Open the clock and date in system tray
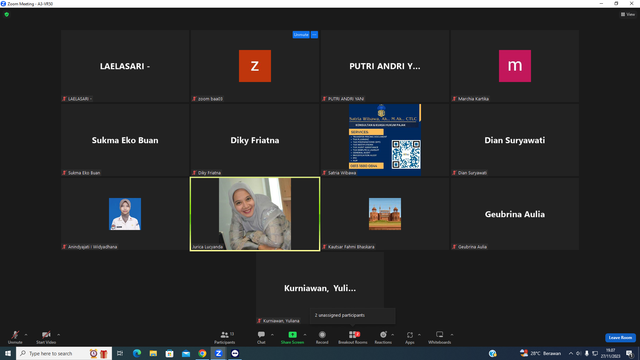640x360 pixels. pos(611,353)
